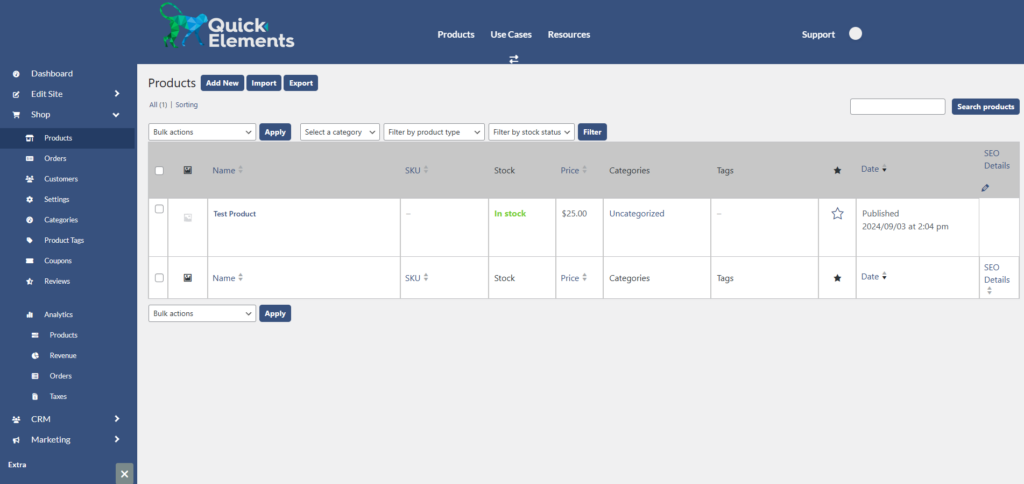Click the Product Tags tag icon
Screen dimensions: 1024x484
(29, 240)
